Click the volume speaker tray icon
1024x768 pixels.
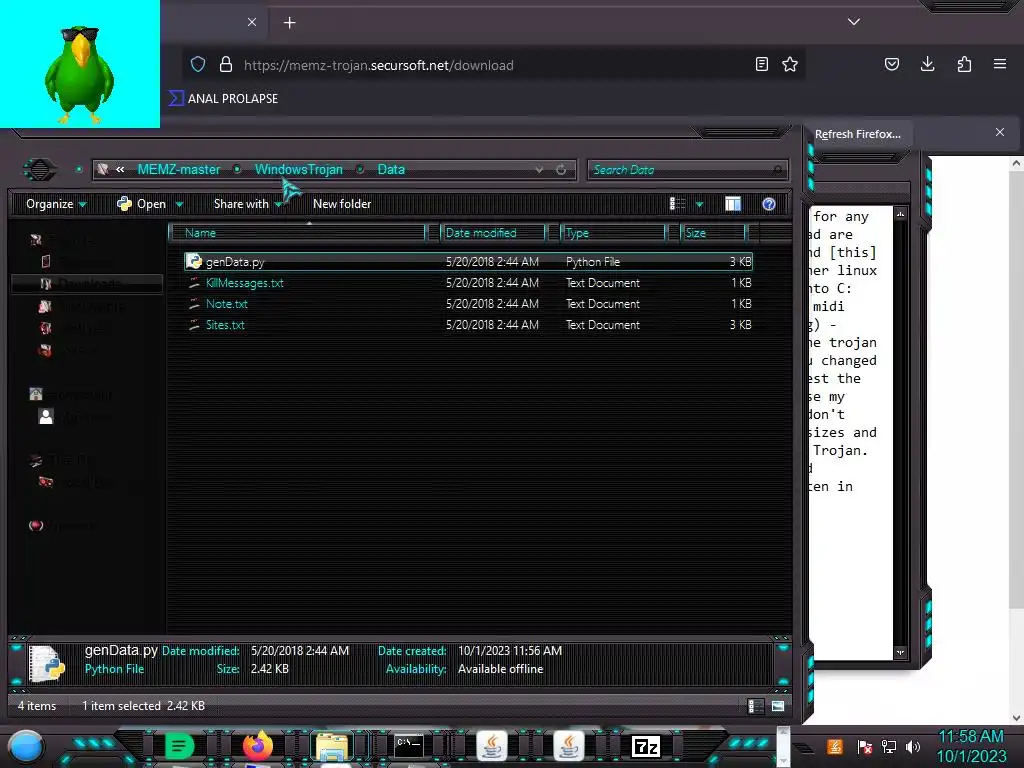[913, 746]
